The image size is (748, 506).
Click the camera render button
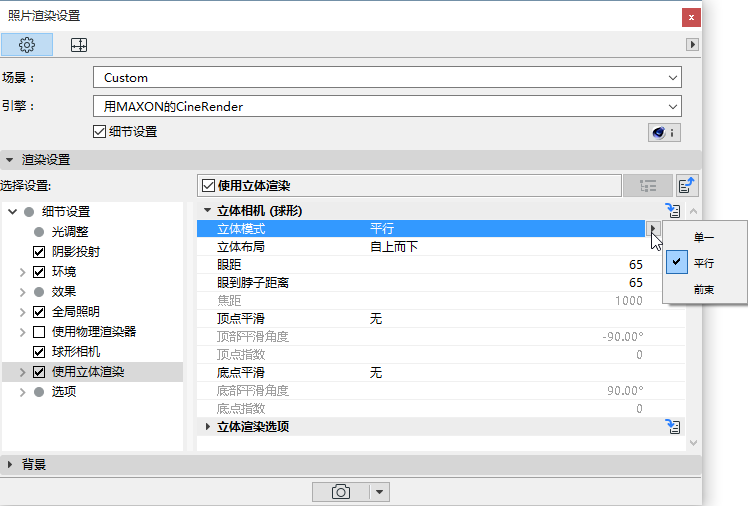pos(341,492)
